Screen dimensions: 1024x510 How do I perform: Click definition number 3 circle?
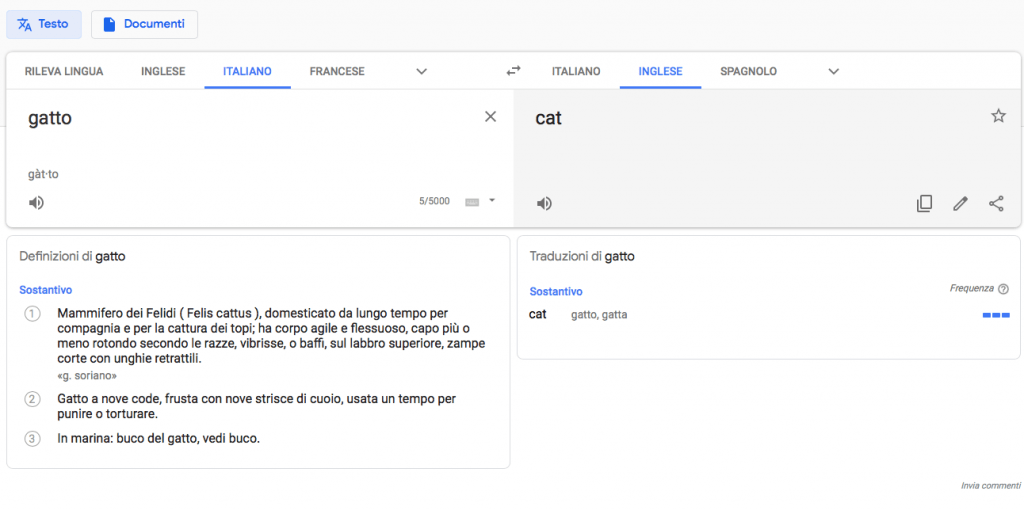[32, 439]
